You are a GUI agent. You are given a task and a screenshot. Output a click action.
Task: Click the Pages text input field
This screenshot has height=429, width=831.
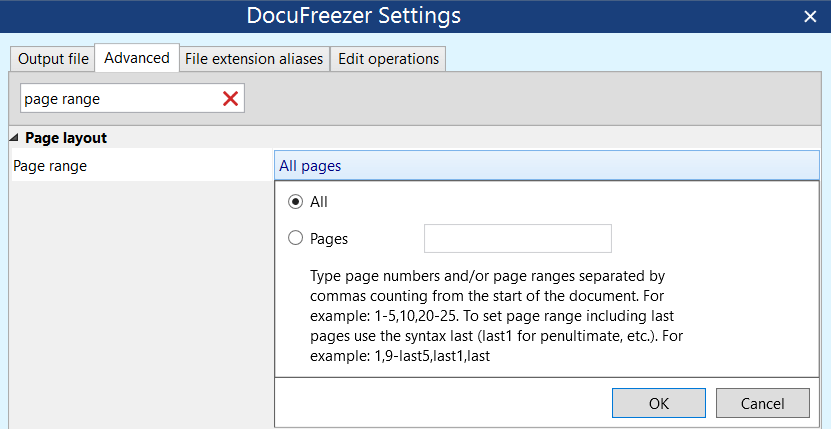518,239
